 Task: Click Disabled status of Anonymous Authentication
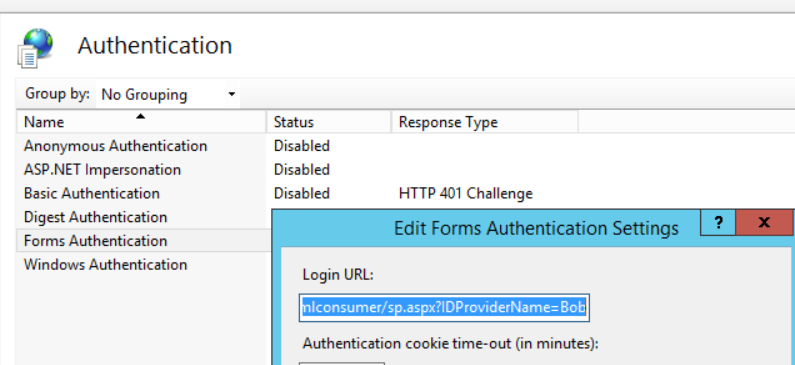[302, 146]
